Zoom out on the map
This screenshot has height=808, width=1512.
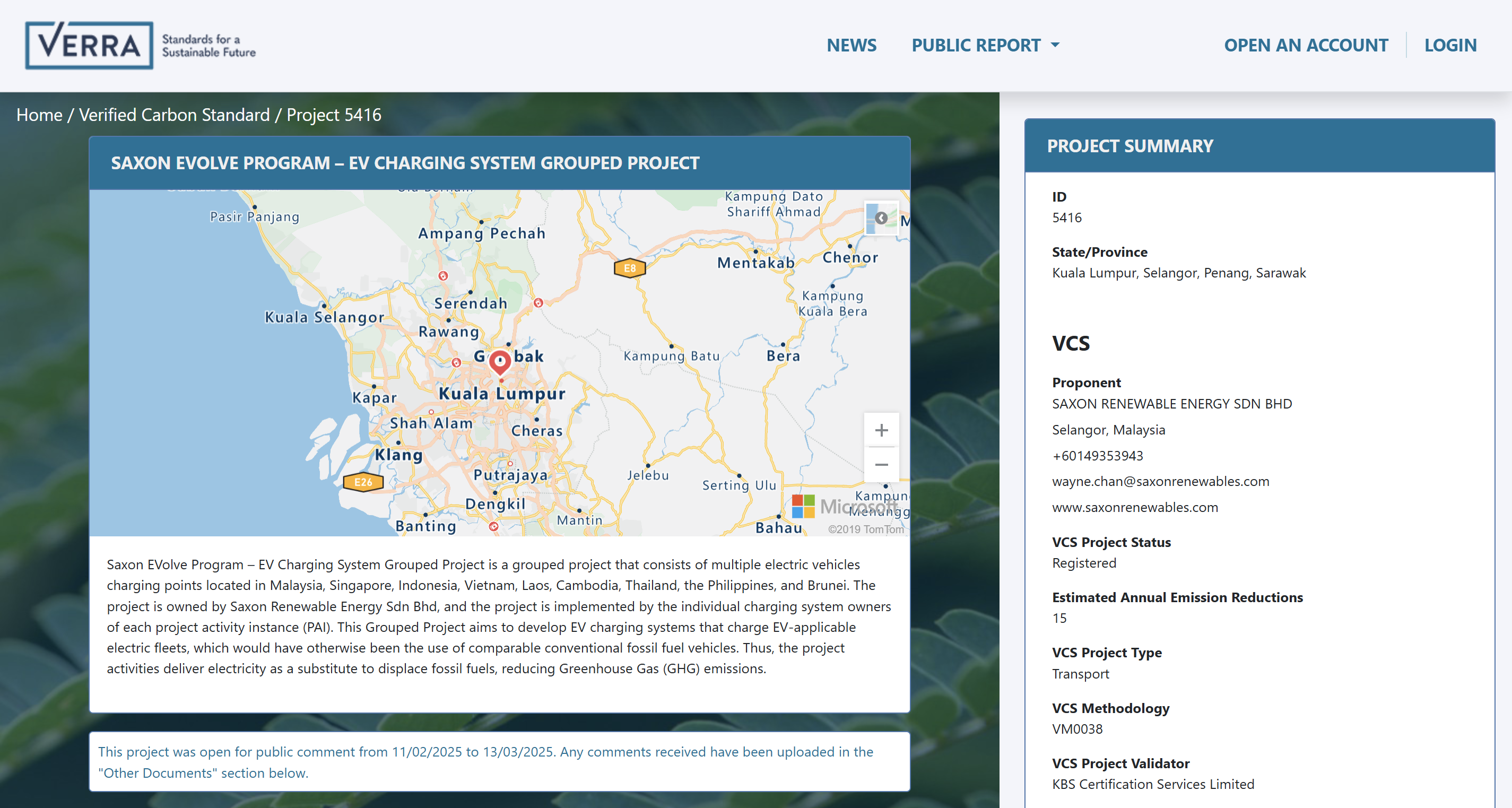pyautogui.click(x=881, y=465)
